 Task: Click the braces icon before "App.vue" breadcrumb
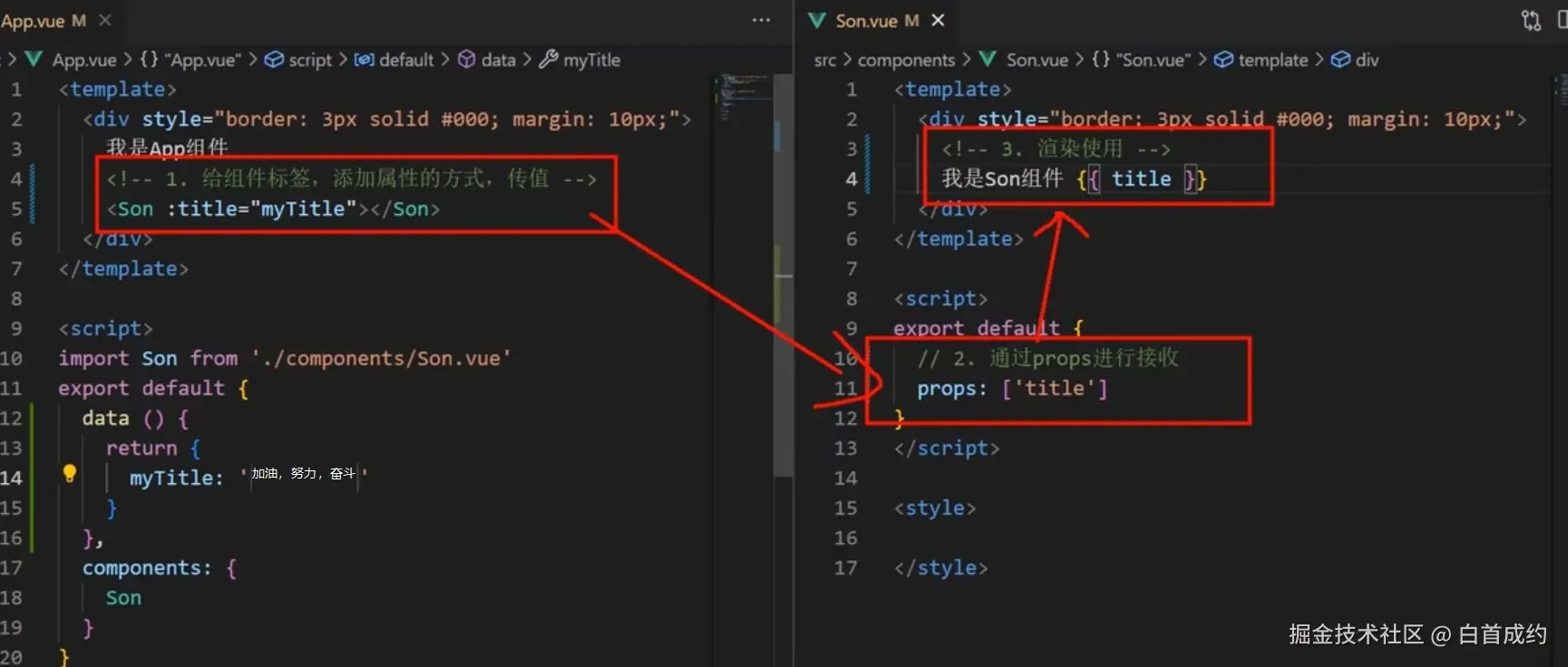click(149, 60)
